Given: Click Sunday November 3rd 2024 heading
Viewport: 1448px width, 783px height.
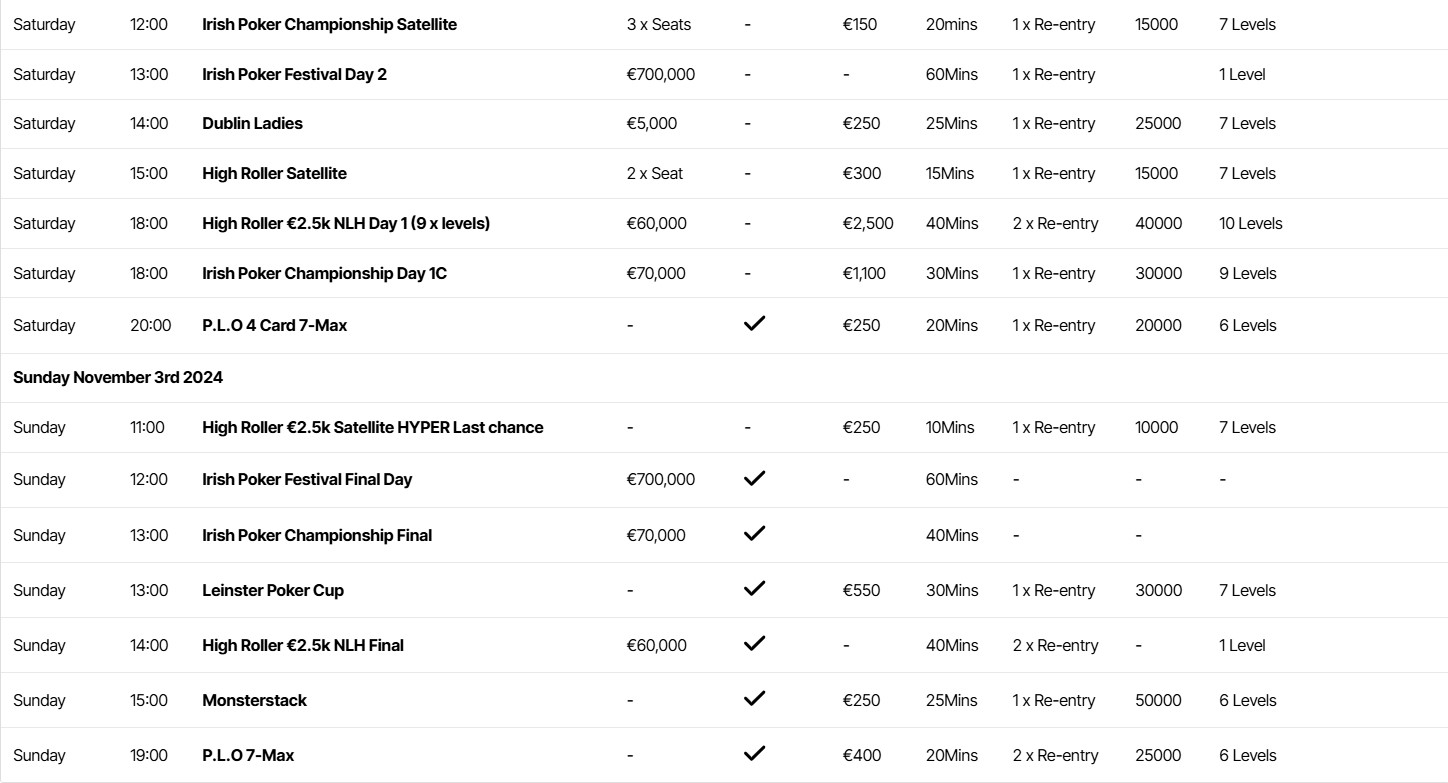Looking at the screenshot, I should (118, 377).
